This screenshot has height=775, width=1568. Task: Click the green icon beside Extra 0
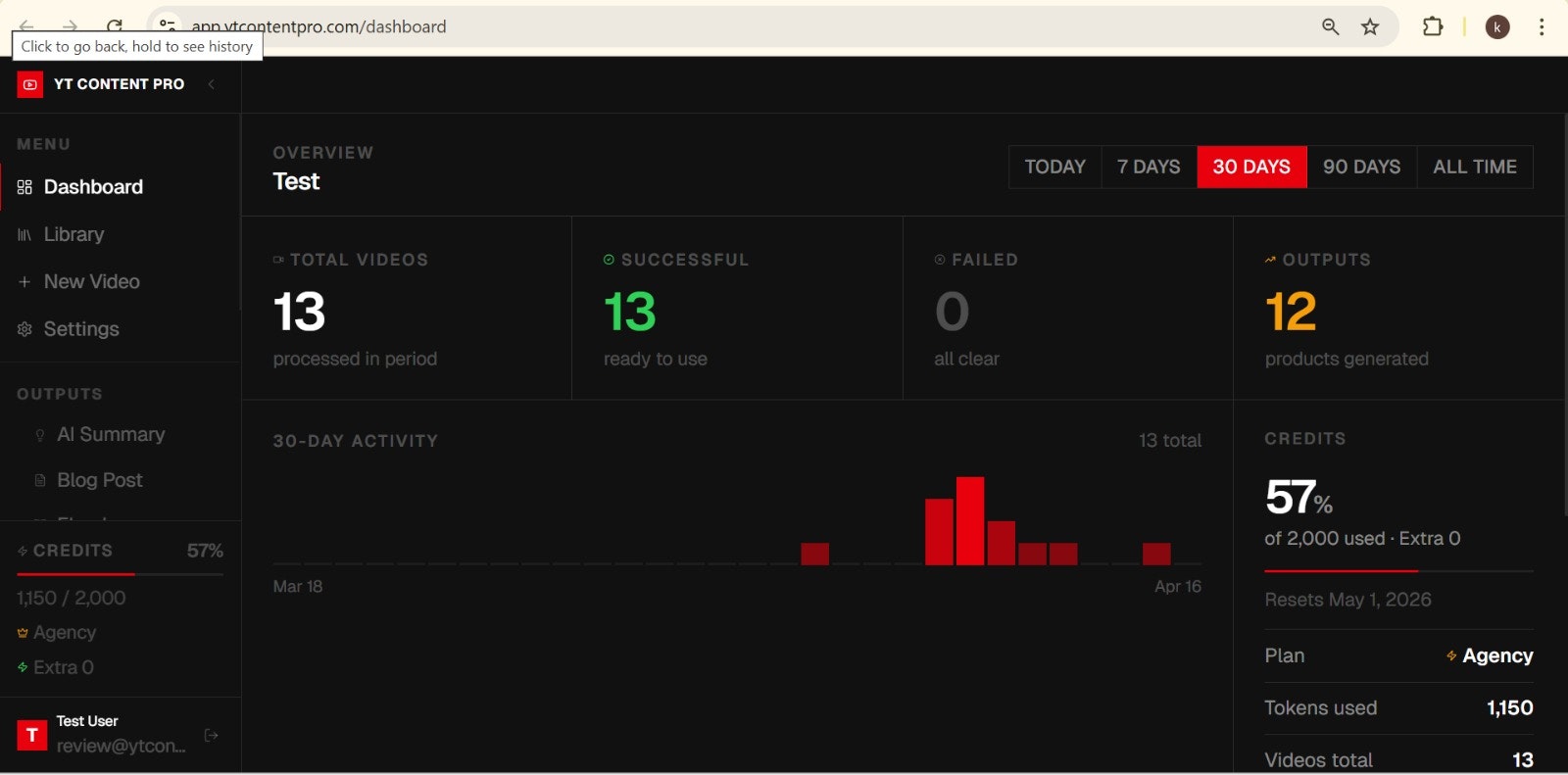coord(23,667)
